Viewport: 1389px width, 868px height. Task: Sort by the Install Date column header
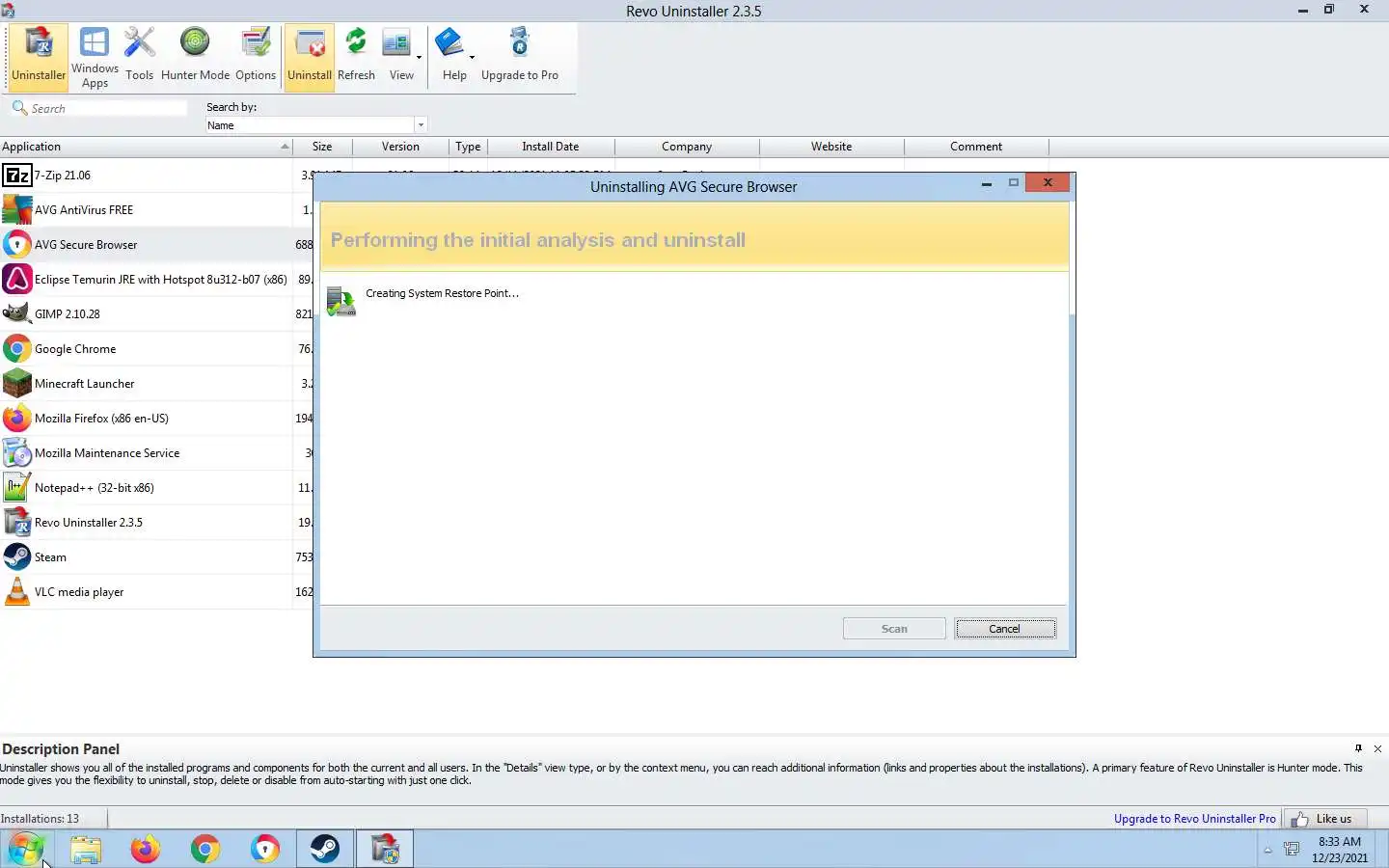(x=551, y=147)
